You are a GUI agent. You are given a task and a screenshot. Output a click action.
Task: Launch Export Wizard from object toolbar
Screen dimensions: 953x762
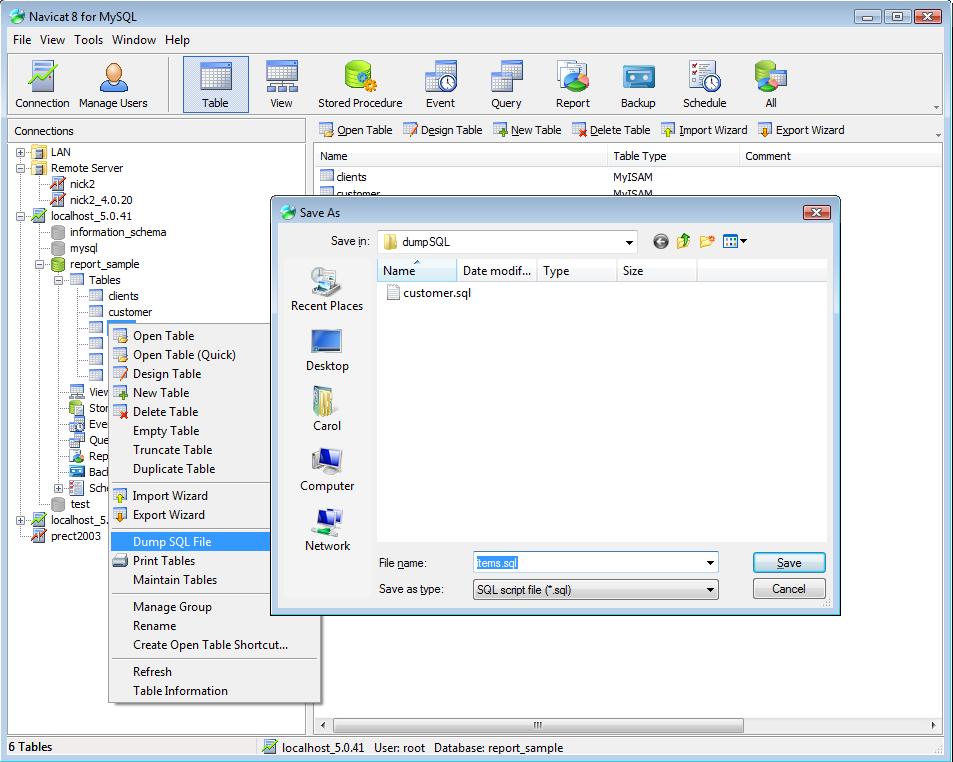click(x=802, y=130)
